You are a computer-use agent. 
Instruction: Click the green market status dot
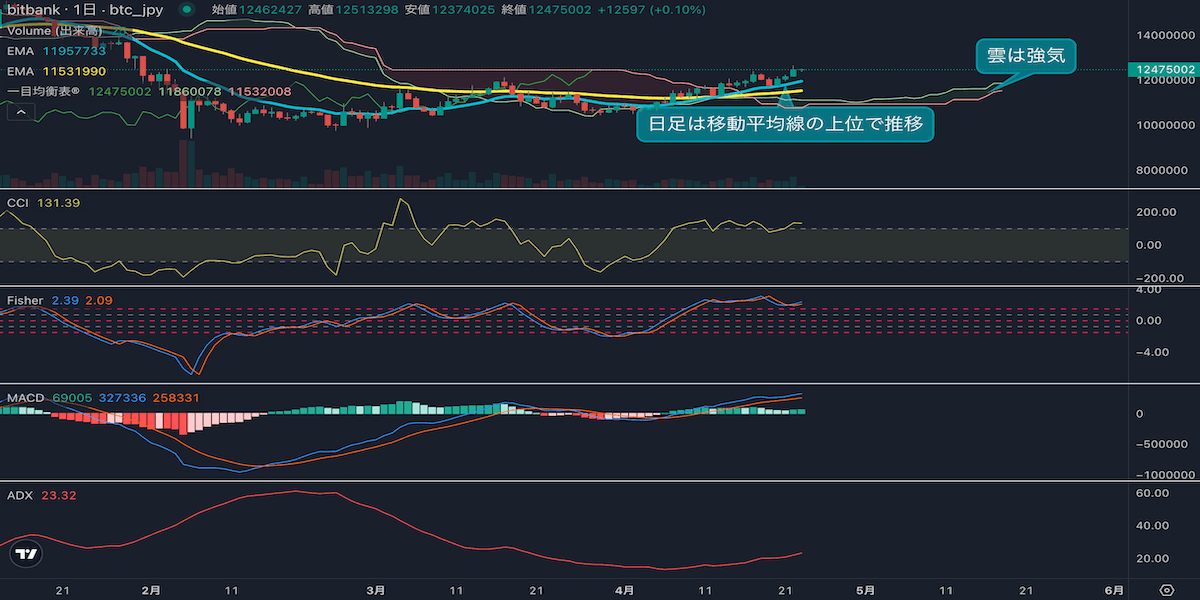point(188,10)
